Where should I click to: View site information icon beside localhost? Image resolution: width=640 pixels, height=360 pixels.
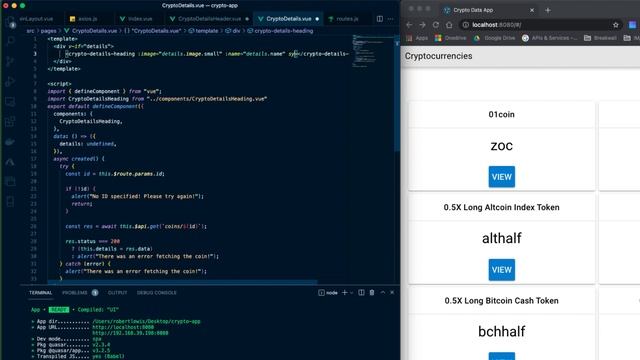465,25
